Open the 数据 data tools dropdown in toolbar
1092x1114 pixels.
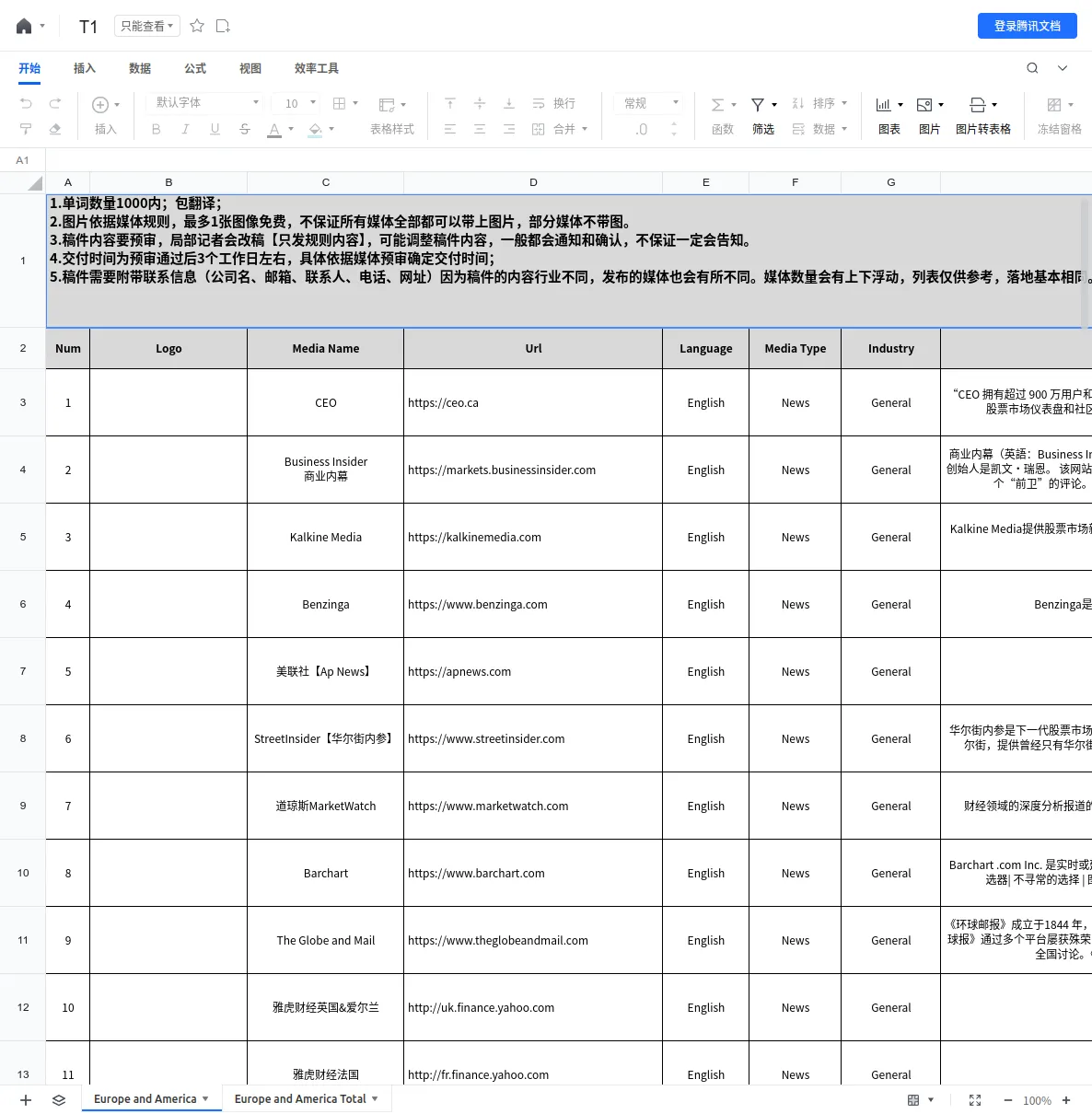(x=819, y=129)
